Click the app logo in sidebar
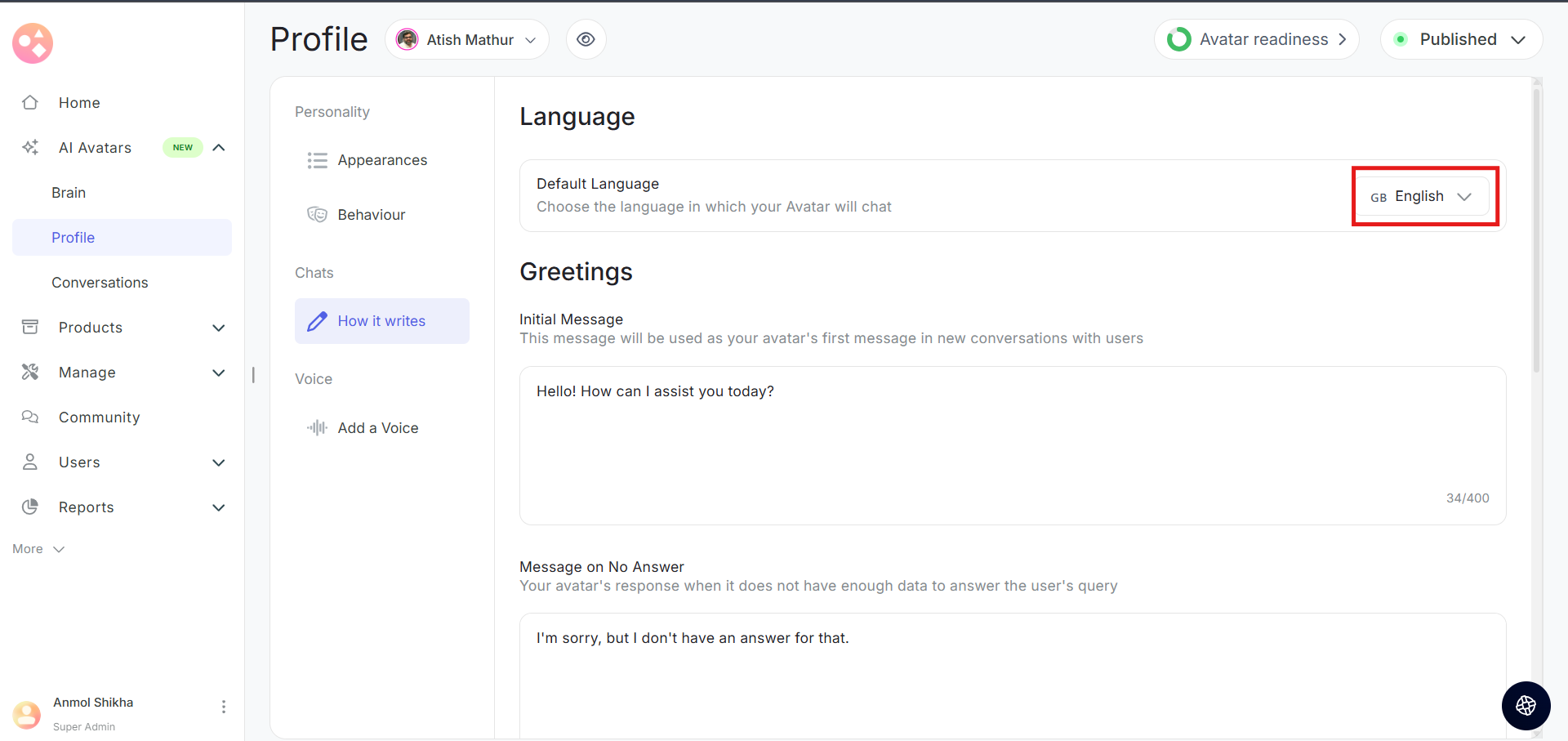Image resolution: width=1568 pixels, height=741 pixels. click(33, 43)
